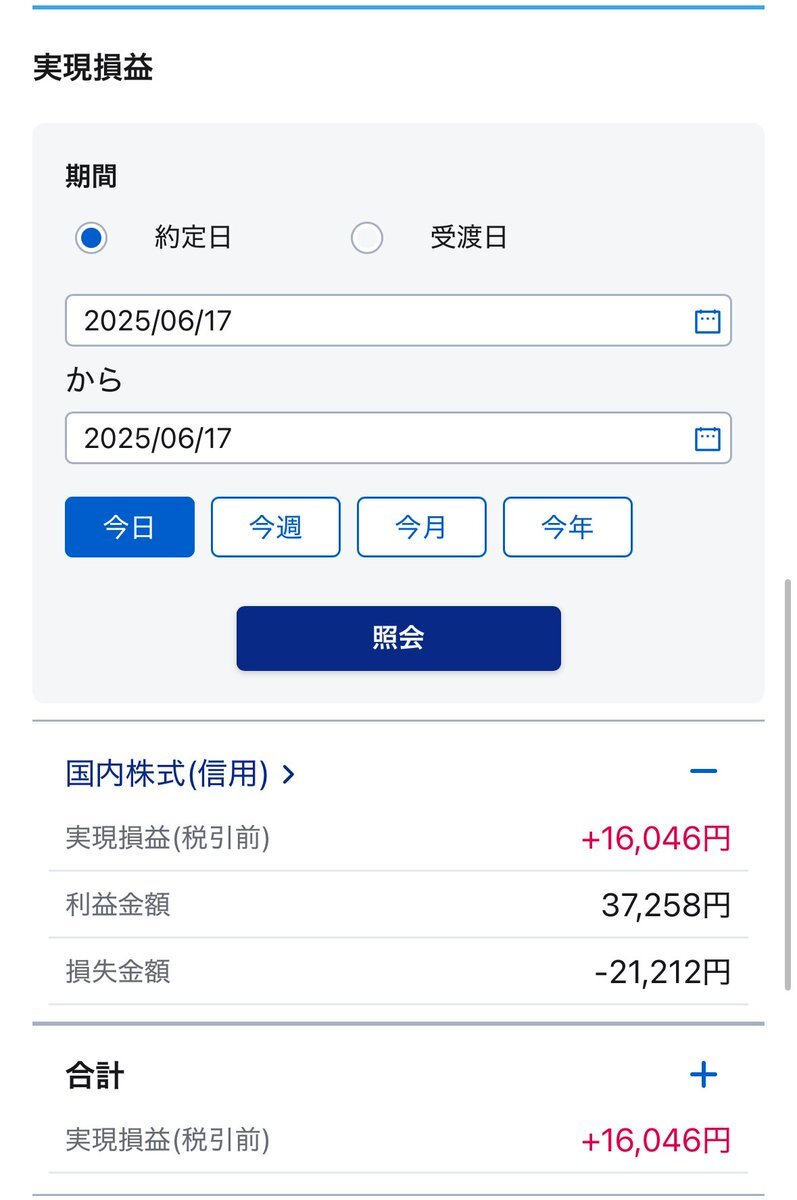Collapse 国内株式(信用) section with minus icon
The image size is (797, 1200).
click(704, 771)
